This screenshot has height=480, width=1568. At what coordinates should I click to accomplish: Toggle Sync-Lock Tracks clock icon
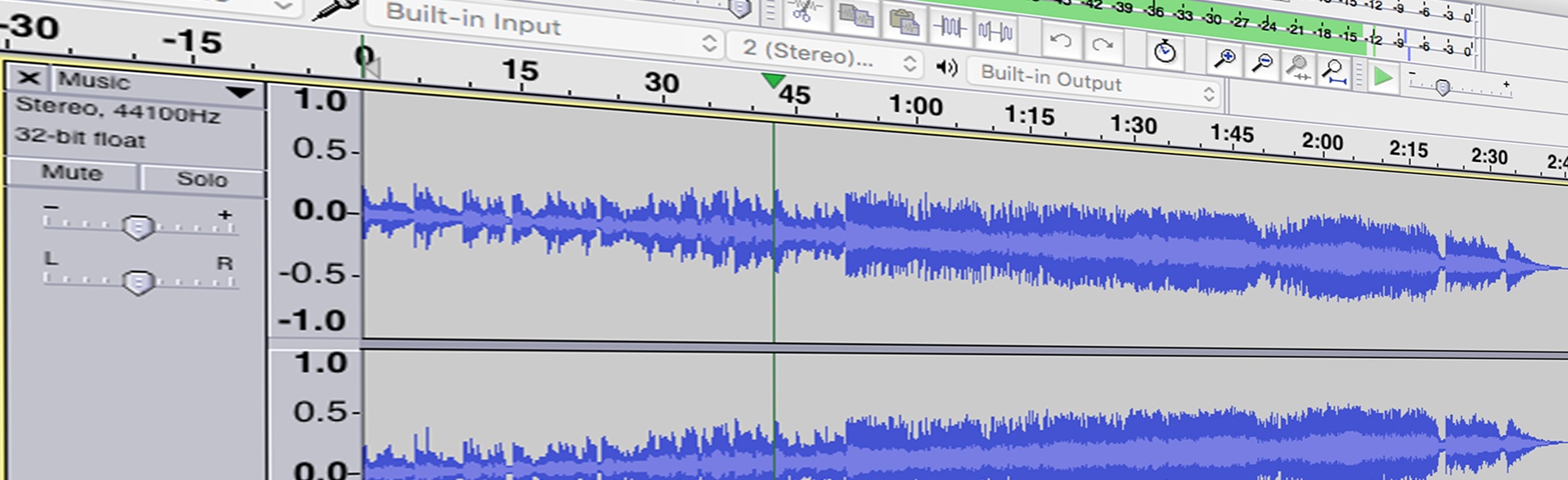[1165, 52]
